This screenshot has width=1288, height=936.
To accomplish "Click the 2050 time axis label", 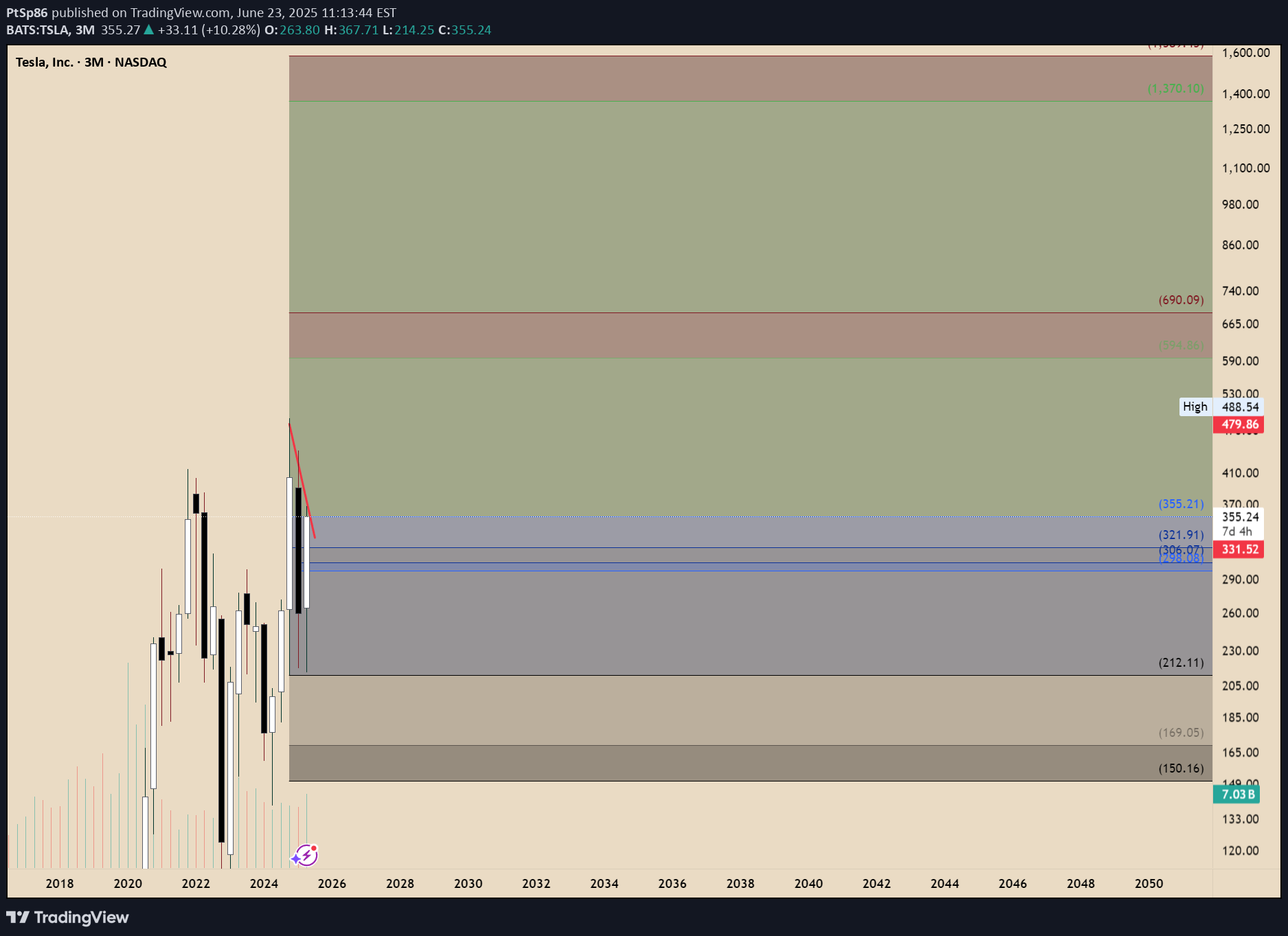I will [1149, 884].
